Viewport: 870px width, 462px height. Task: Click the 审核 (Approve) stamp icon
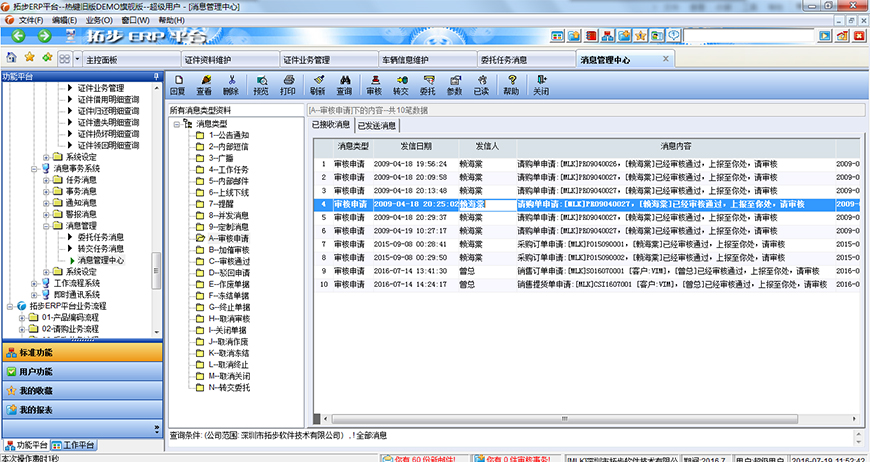(374, 84)
